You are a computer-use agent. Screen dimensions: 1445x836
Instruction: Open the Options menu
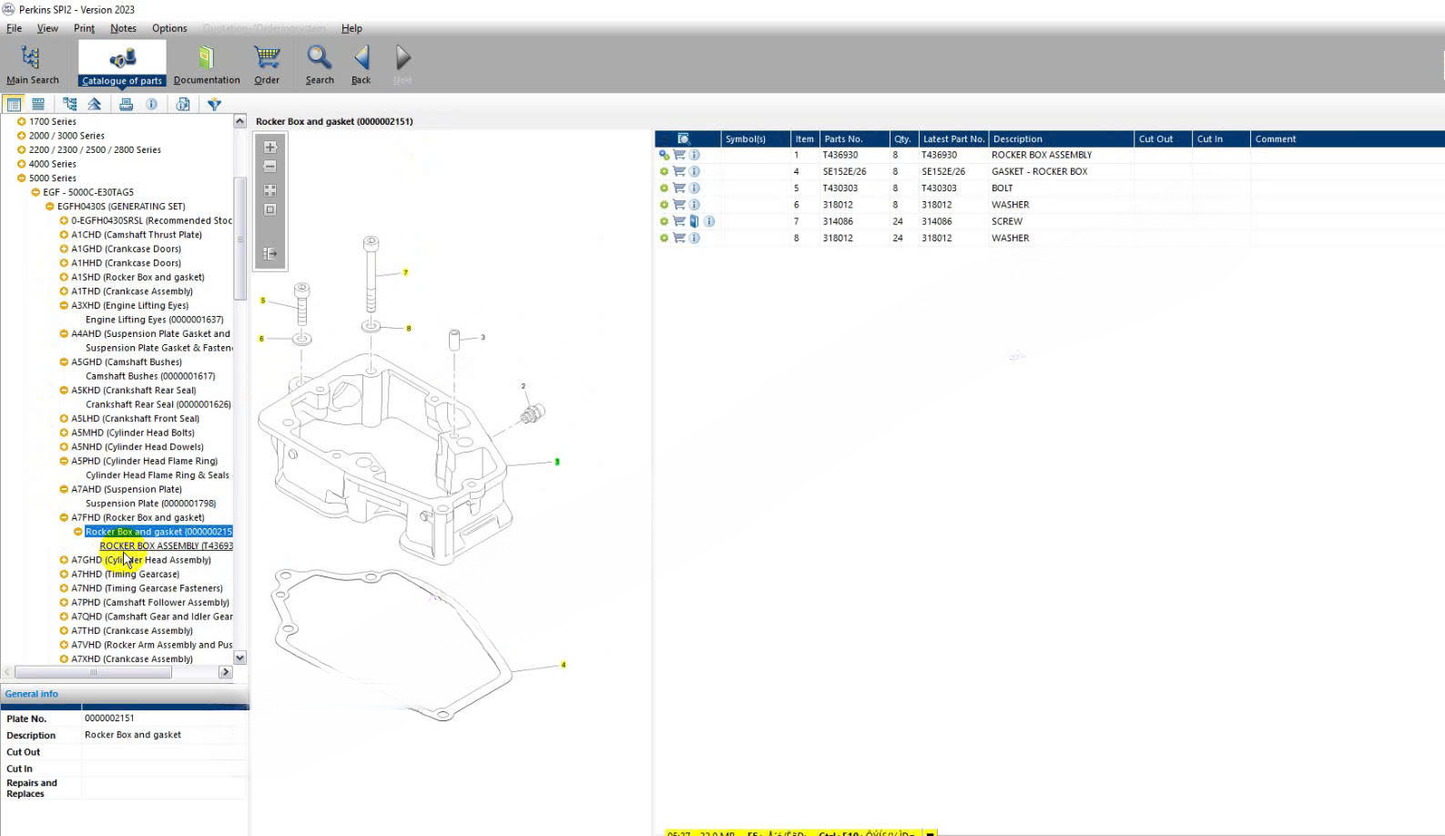(169, 28)
